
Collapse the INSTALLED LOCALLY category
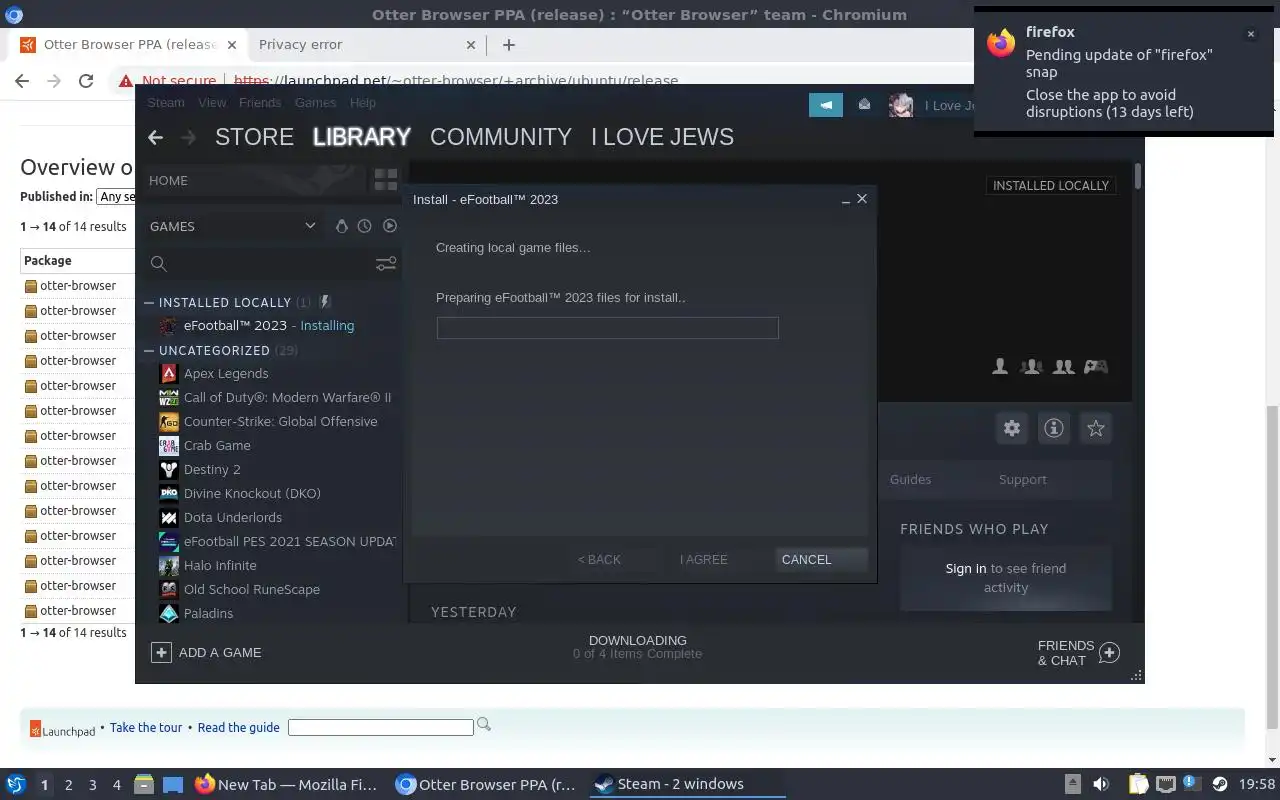coord(149,302)
